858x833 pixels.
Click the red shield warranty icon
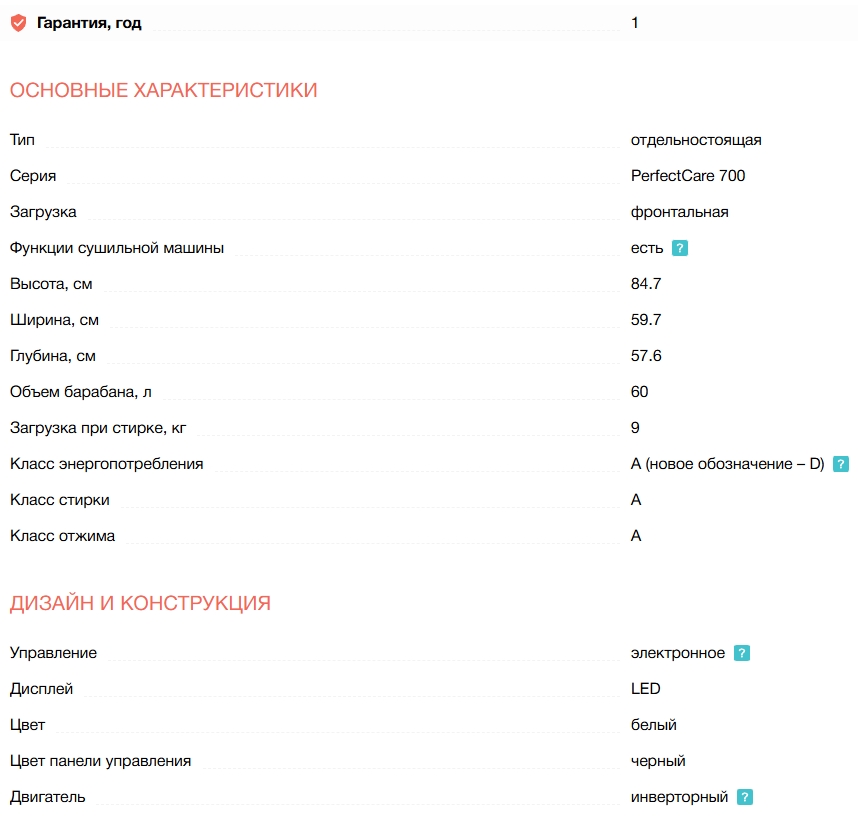click(x=18, y=23)
